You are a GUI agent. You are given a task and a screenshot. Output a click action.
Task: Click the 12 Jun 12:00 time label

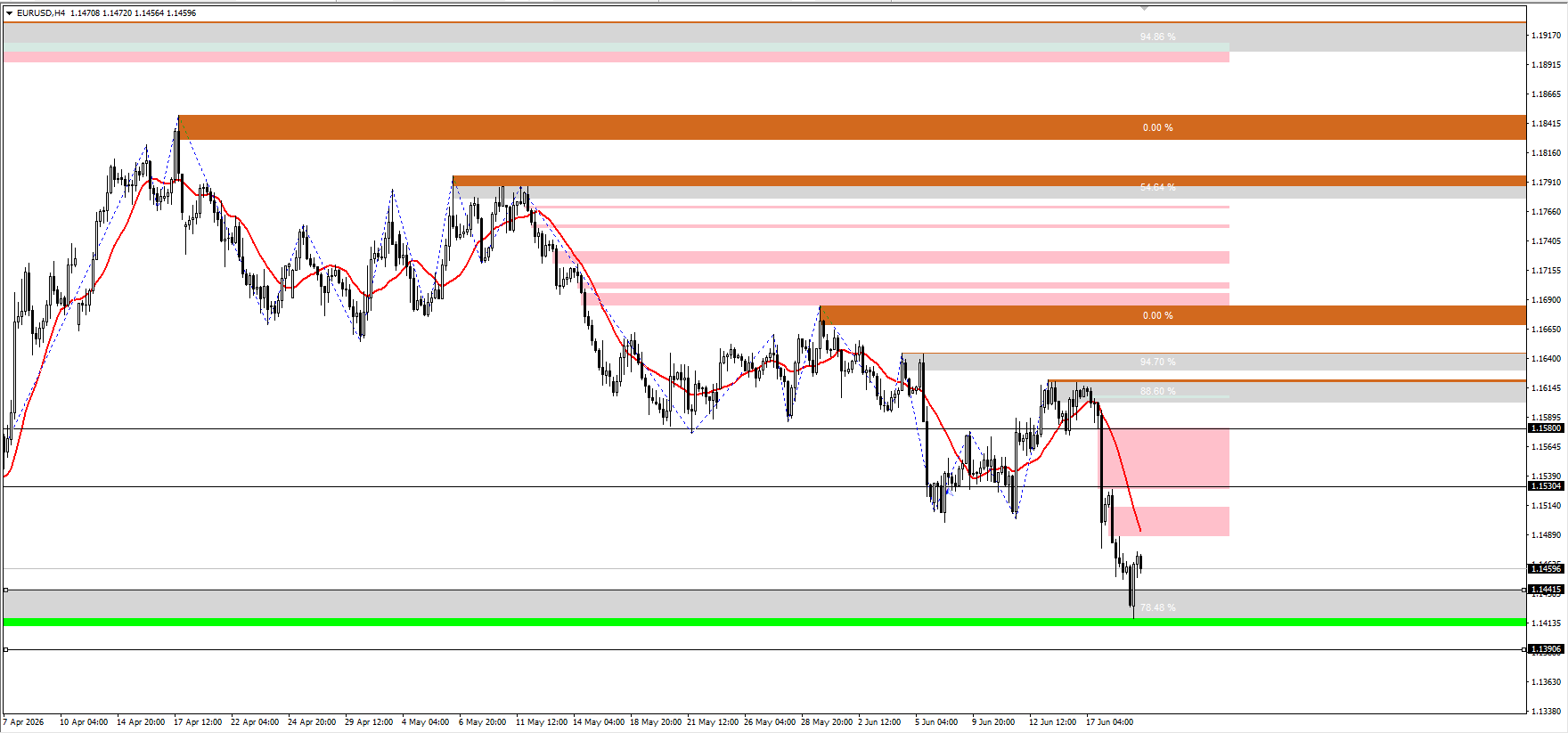(x=1053, y=722)
